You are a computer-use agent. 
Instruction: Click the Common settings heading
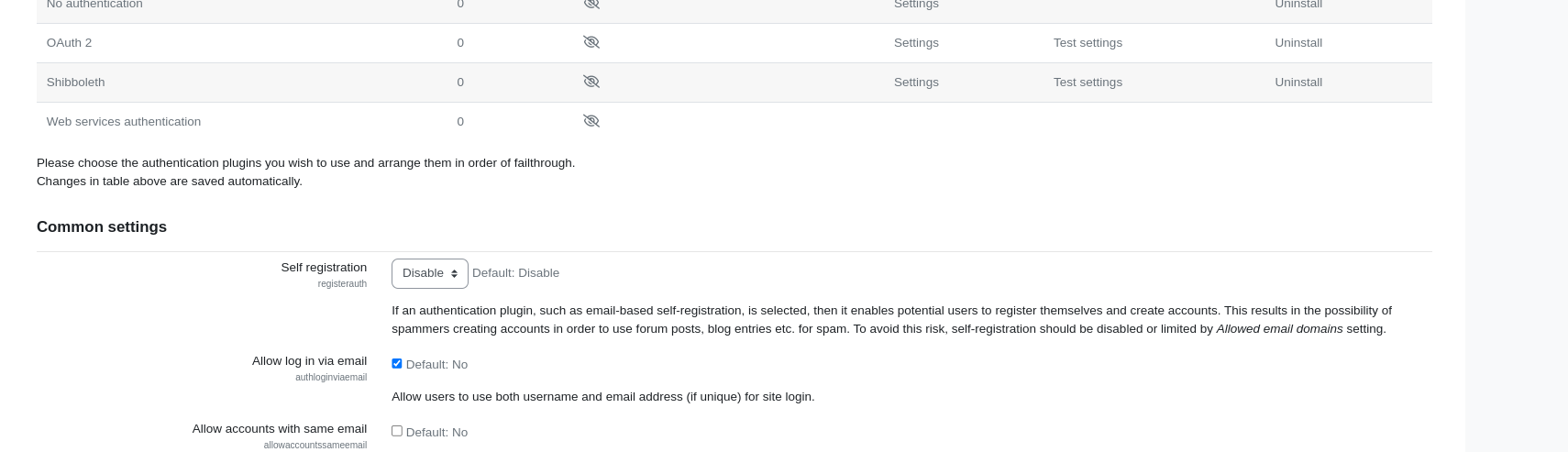[x=102, y=226]
